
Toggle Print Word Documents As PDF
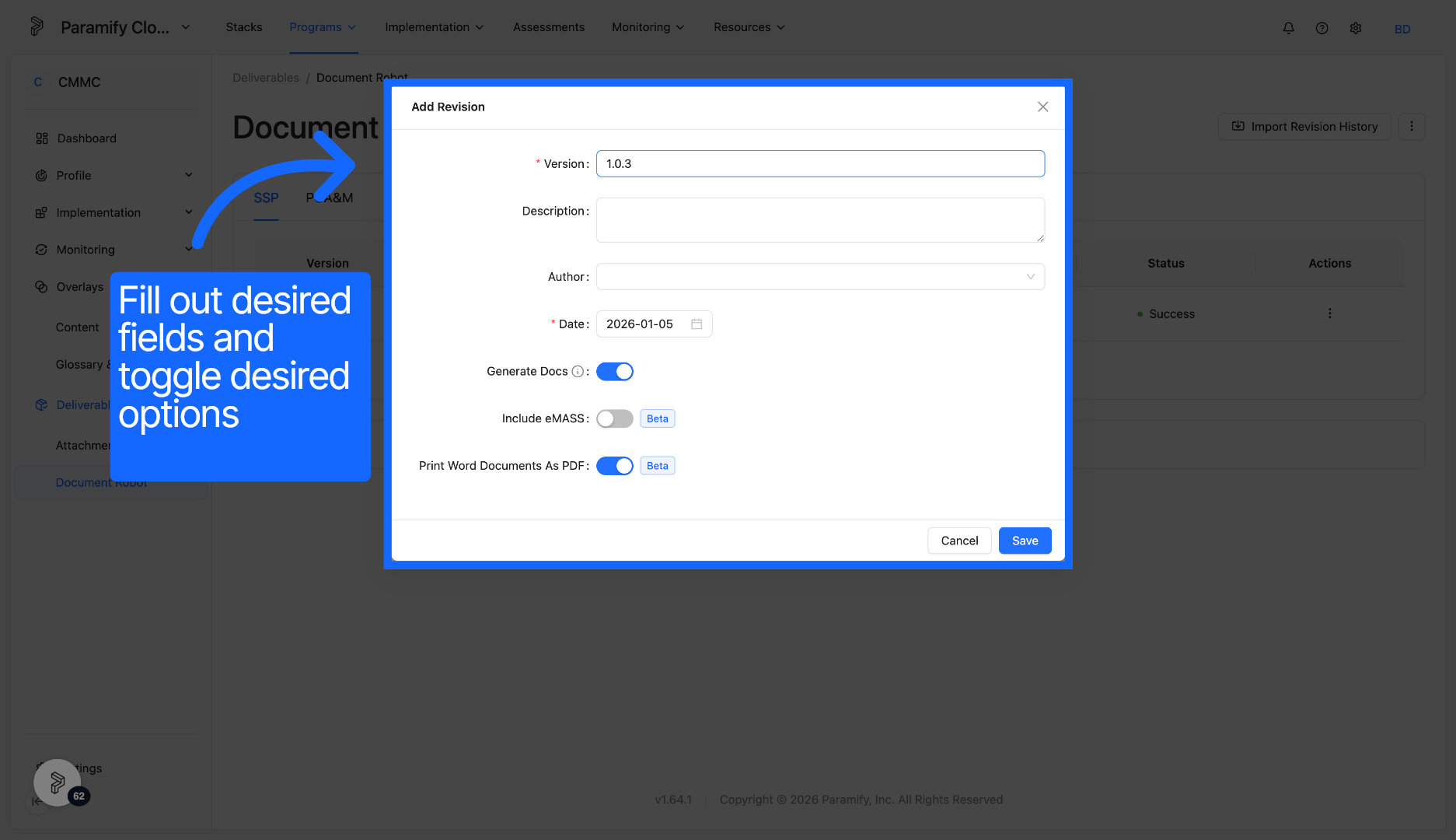pyautogui.click(x=615, y=466)
